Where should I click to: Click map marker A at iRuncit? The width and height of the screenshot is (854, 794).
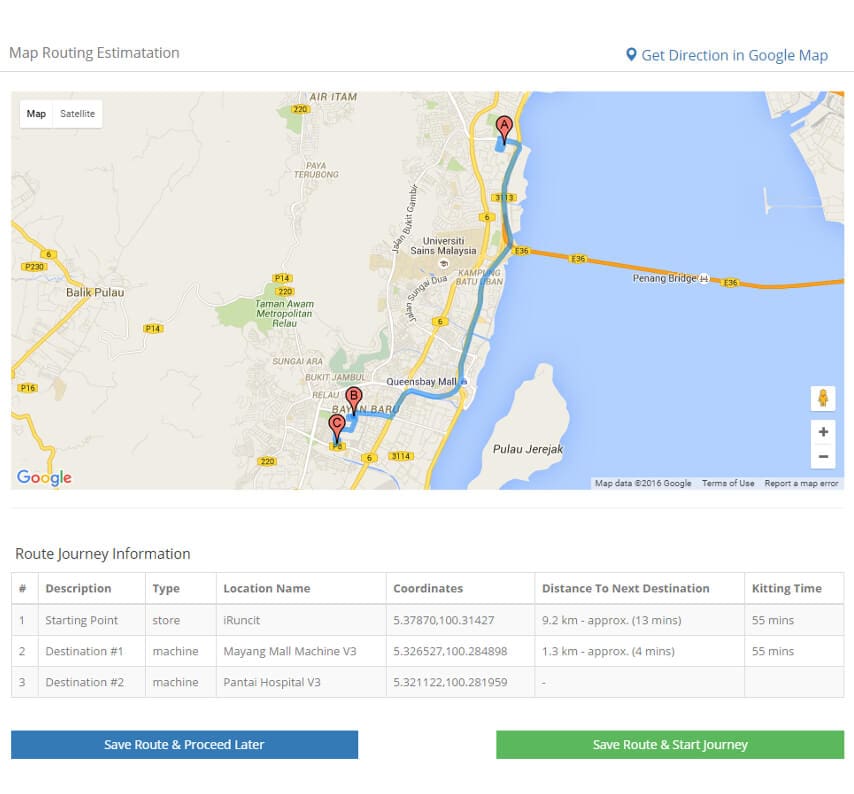[504, 129]
